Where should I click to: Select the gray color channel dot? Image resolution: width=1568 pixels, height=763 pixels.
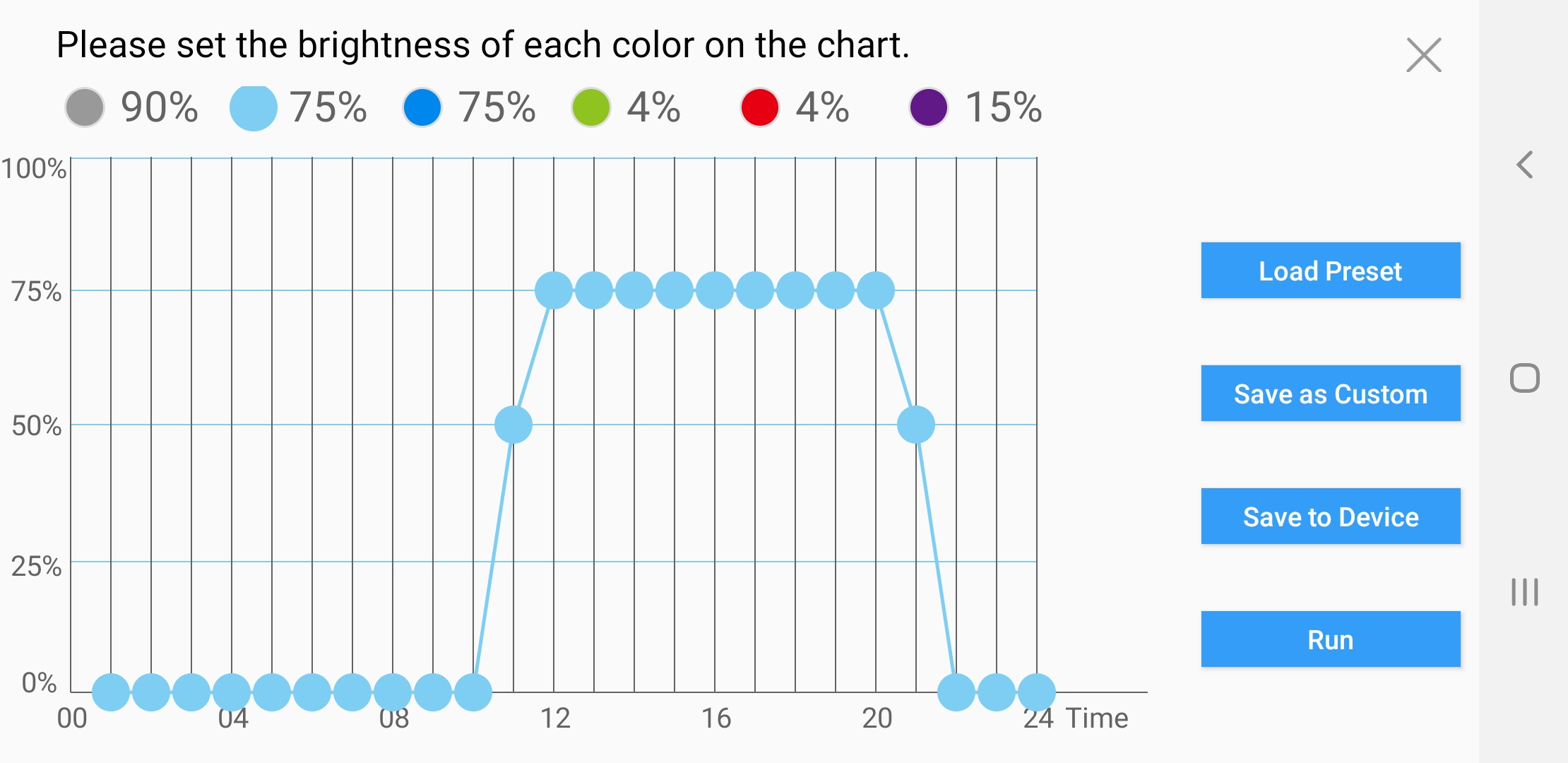[x=85, y=107]
